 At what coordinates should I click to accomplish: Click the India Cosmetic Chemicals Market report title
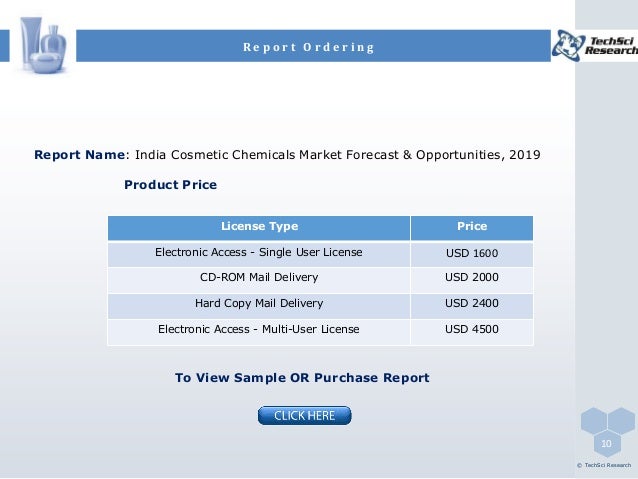pos(338,155)
